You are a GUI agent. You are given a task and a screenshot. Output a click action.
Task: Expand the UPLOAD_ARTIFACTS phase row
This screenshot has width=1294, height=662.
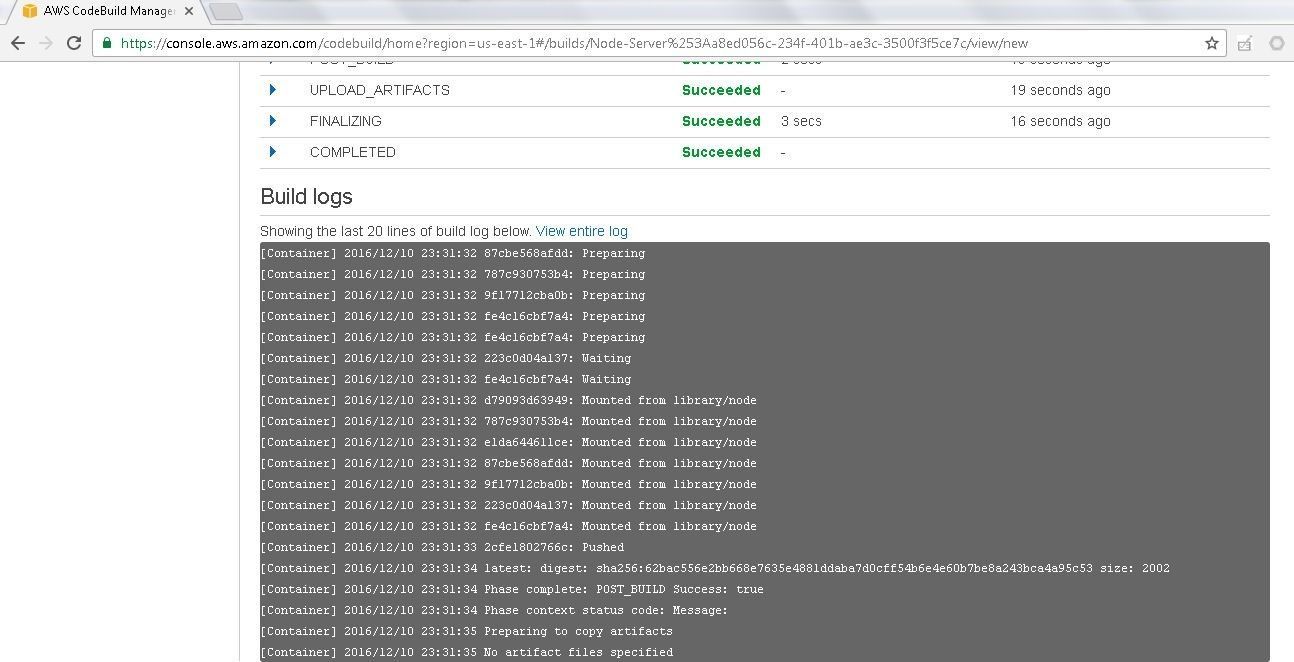coord(272,90)
